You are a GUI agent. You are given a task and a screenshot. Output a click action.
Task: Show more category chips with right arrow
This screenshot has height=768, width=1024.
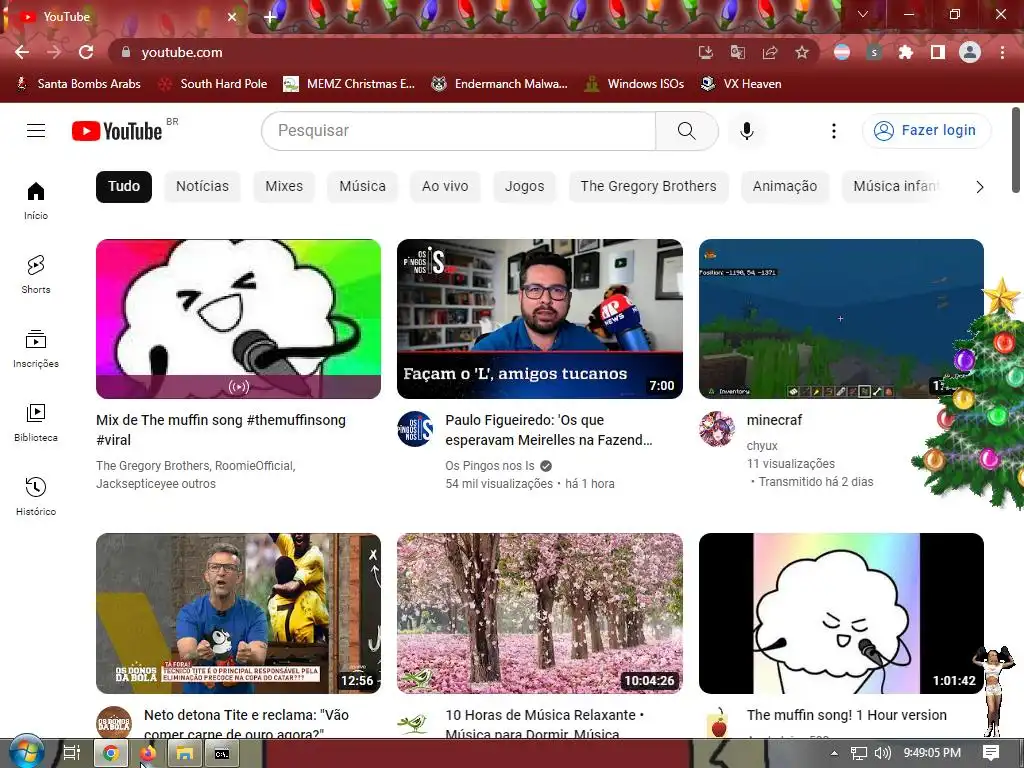(979, 187)
